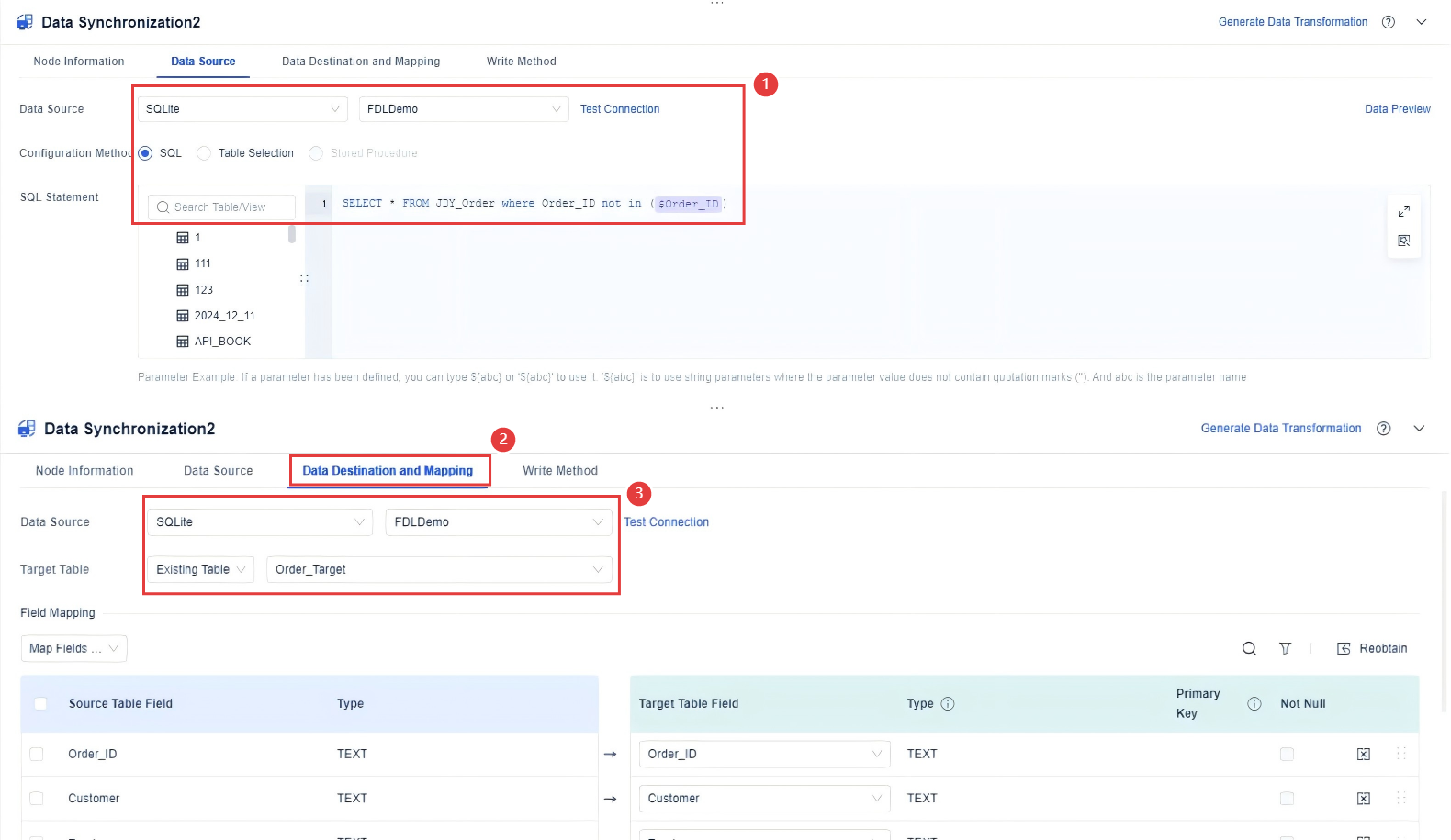Check the Order_ID source field checkbox
This screenshot has height=840, width=1451.
(37, 755)
